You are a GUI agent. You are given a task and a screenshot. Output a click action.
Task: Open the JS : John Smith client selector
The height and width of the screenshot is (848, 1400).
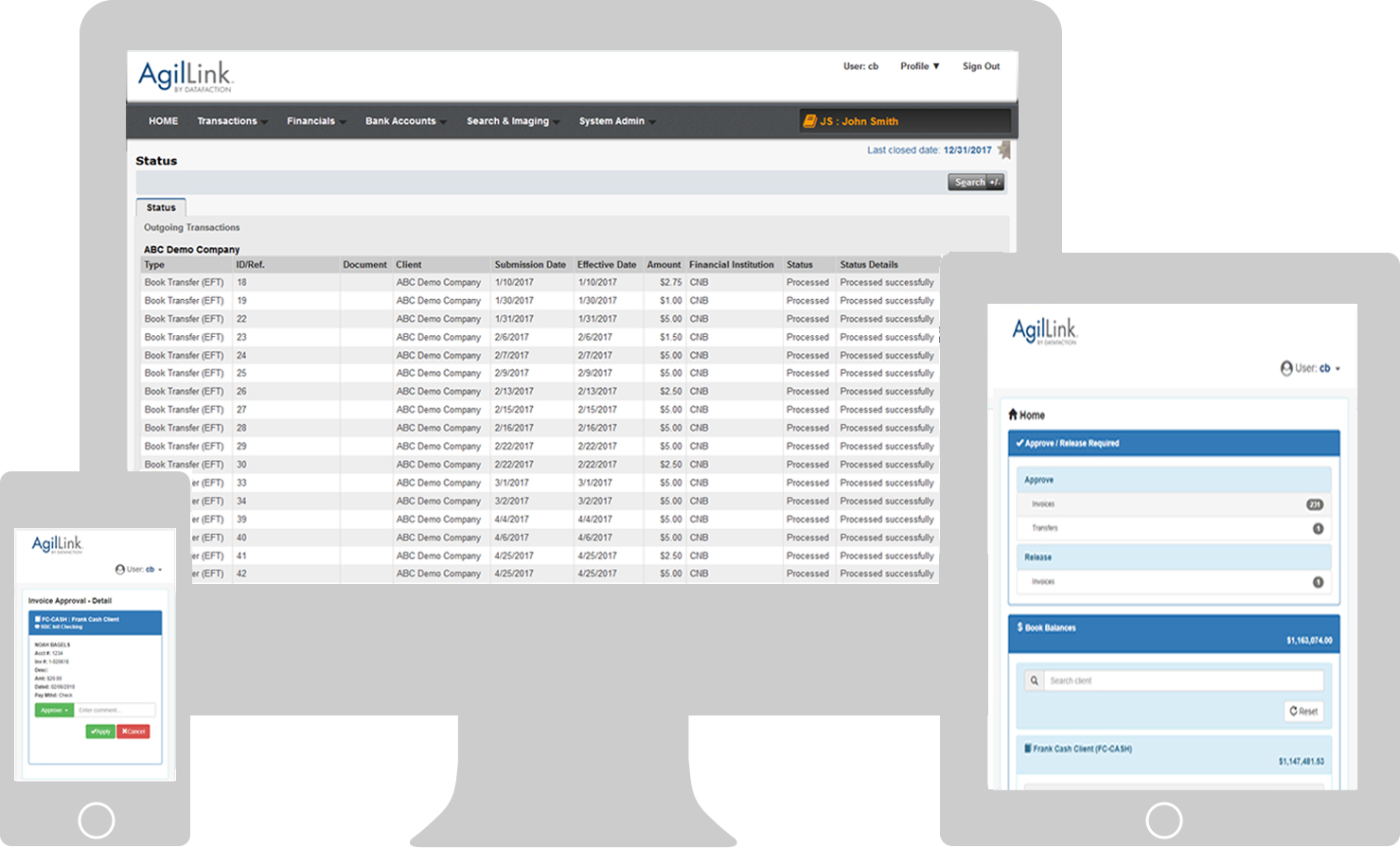905,121
